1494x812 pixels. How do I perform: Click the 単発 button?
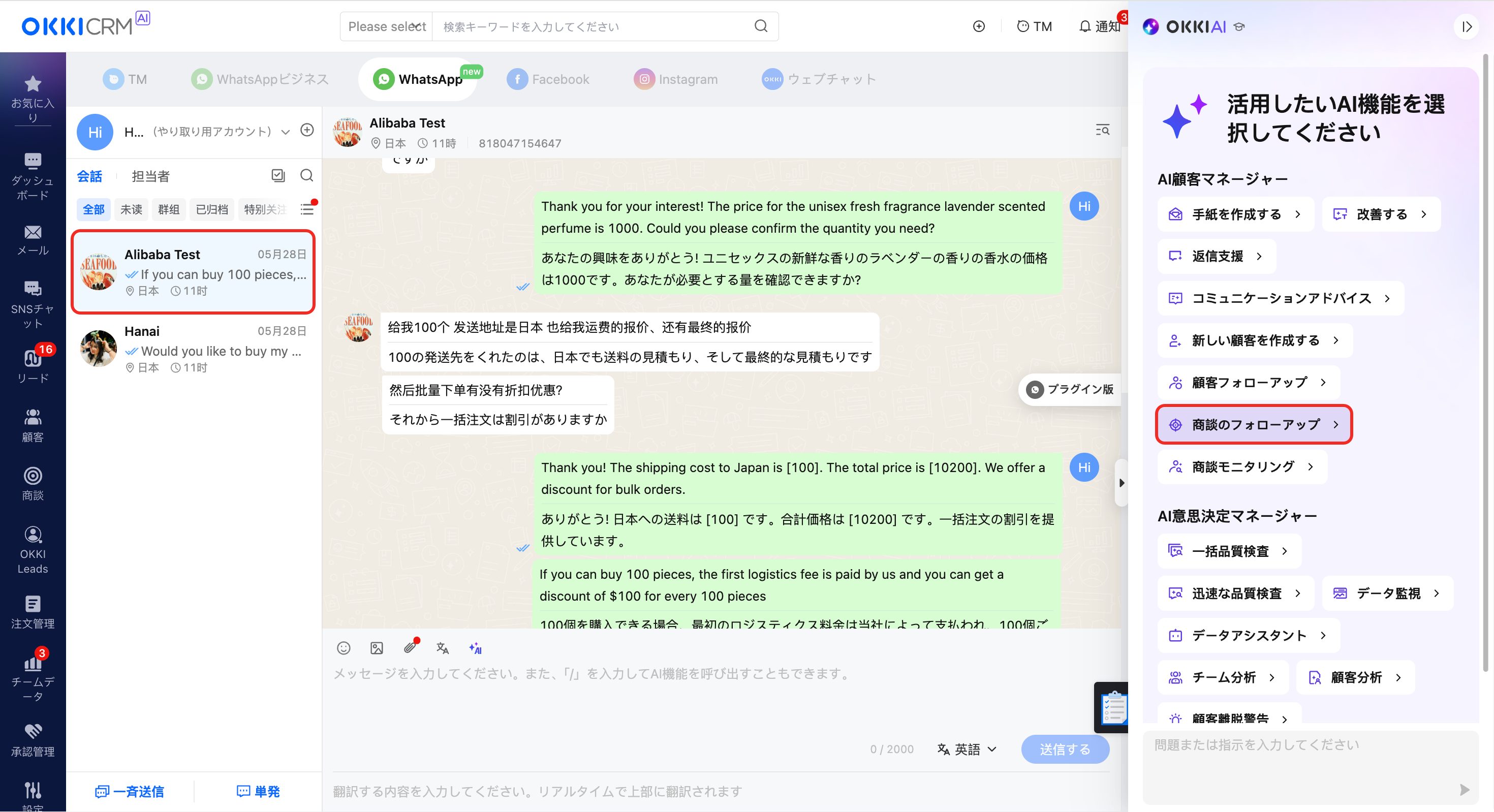[258, 791]
